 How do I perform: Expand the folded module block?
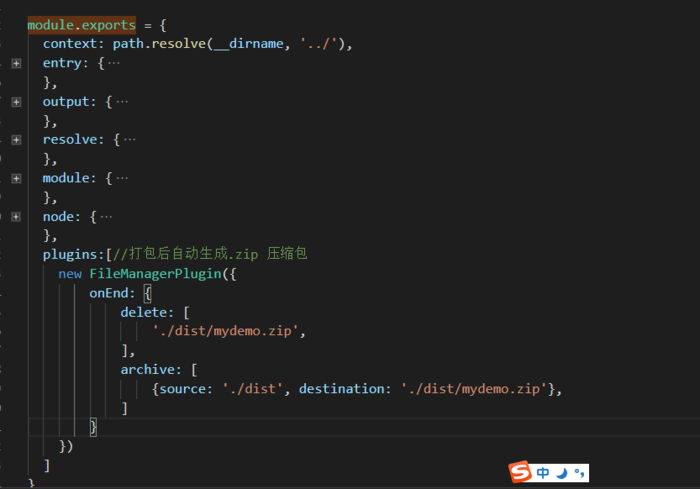16,179
